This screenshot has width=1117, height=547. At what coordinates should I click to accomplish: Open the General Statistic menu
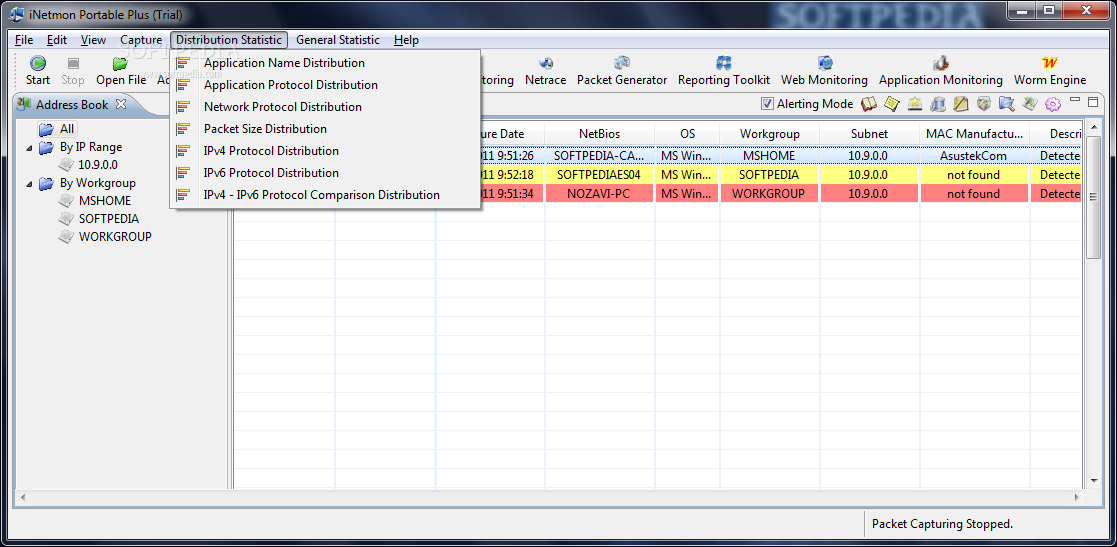pyautogui.click(x=338, y=40)
